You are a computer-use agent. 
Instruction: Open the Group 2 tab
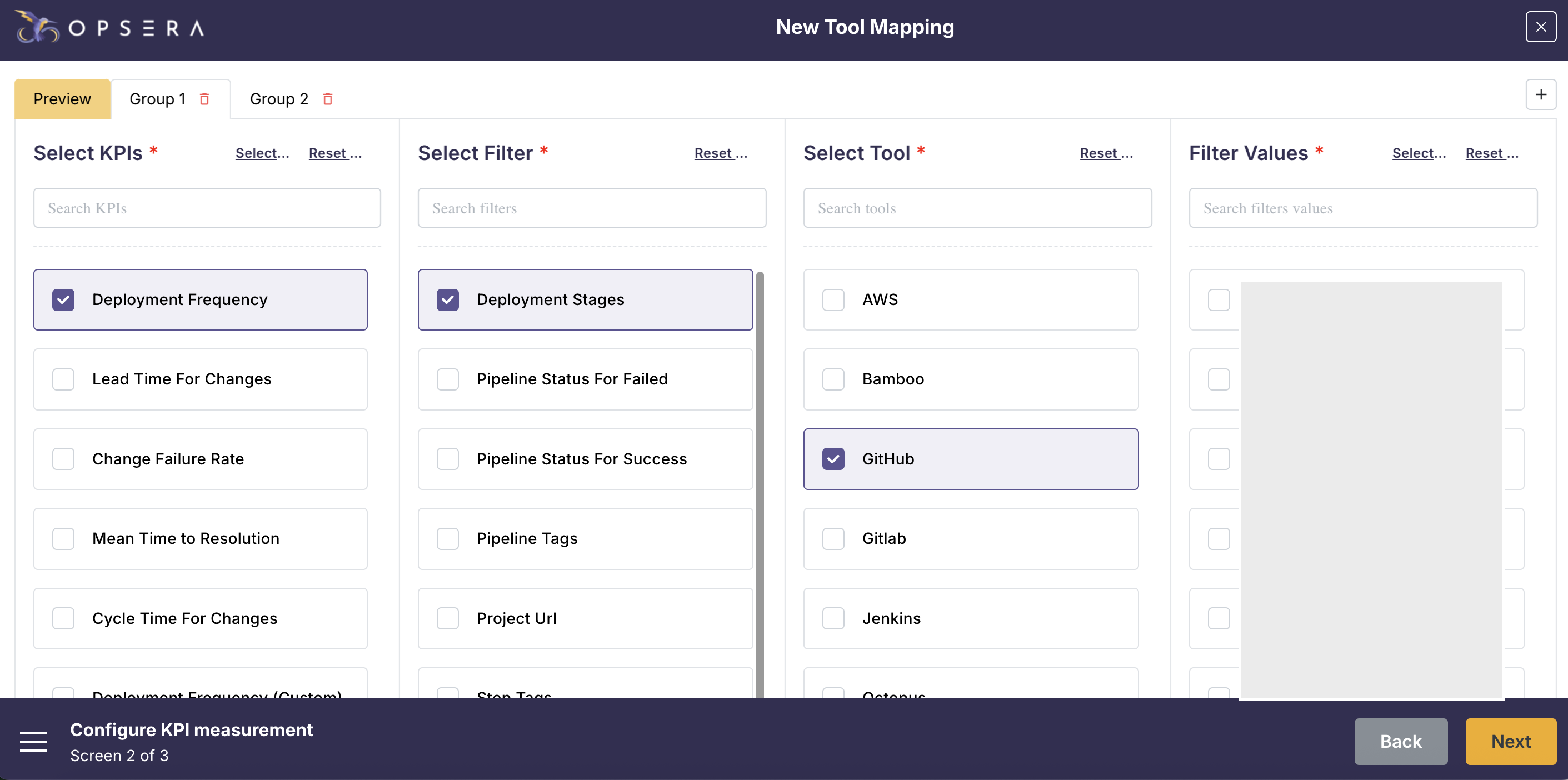(279, 98)
